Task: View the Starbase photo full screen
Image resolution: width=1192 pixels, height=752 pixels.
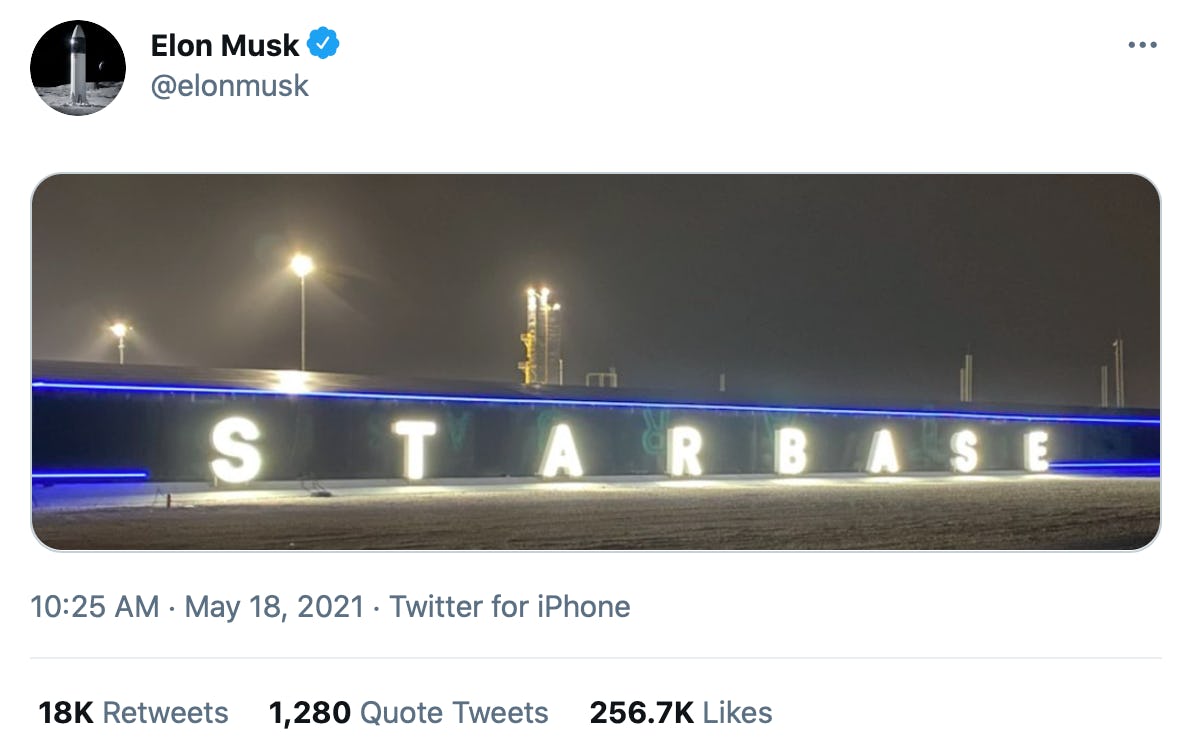Action: (x=595, y=360)
